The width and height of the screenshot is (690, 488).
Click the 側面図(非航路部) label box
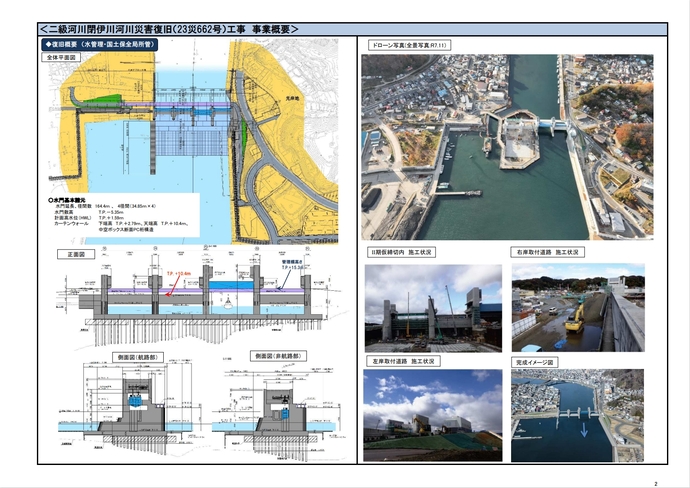pos(279,356)
